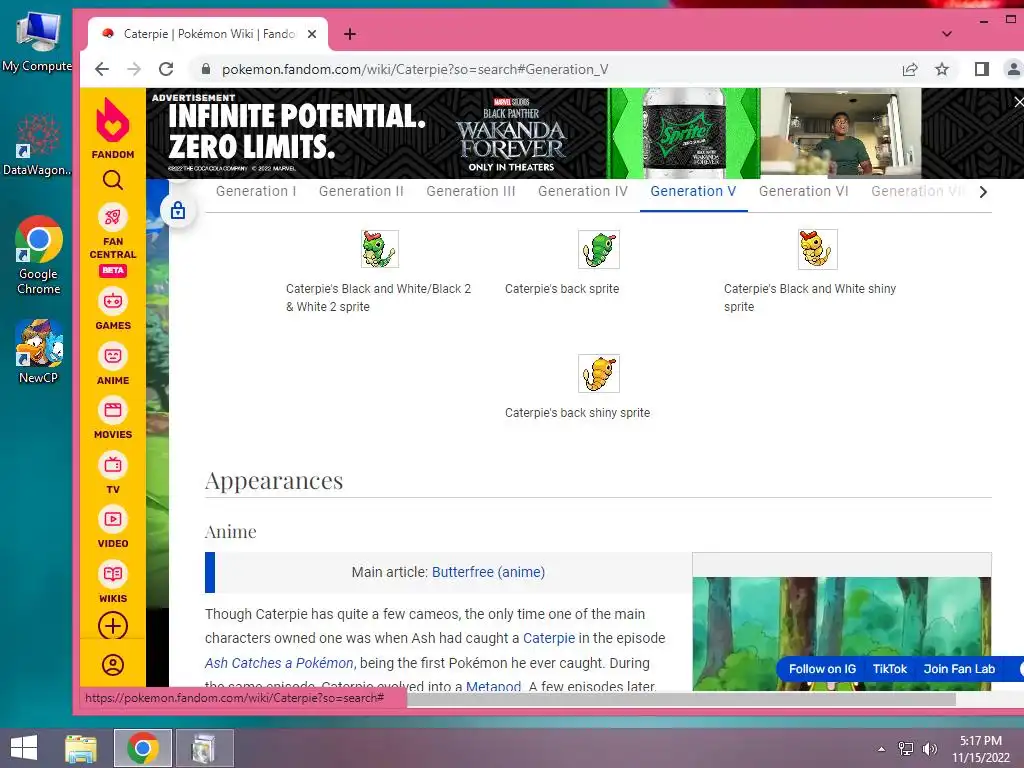Open the Fandom sidebar search icon
1024x768 pixels.
coord(112,180)
